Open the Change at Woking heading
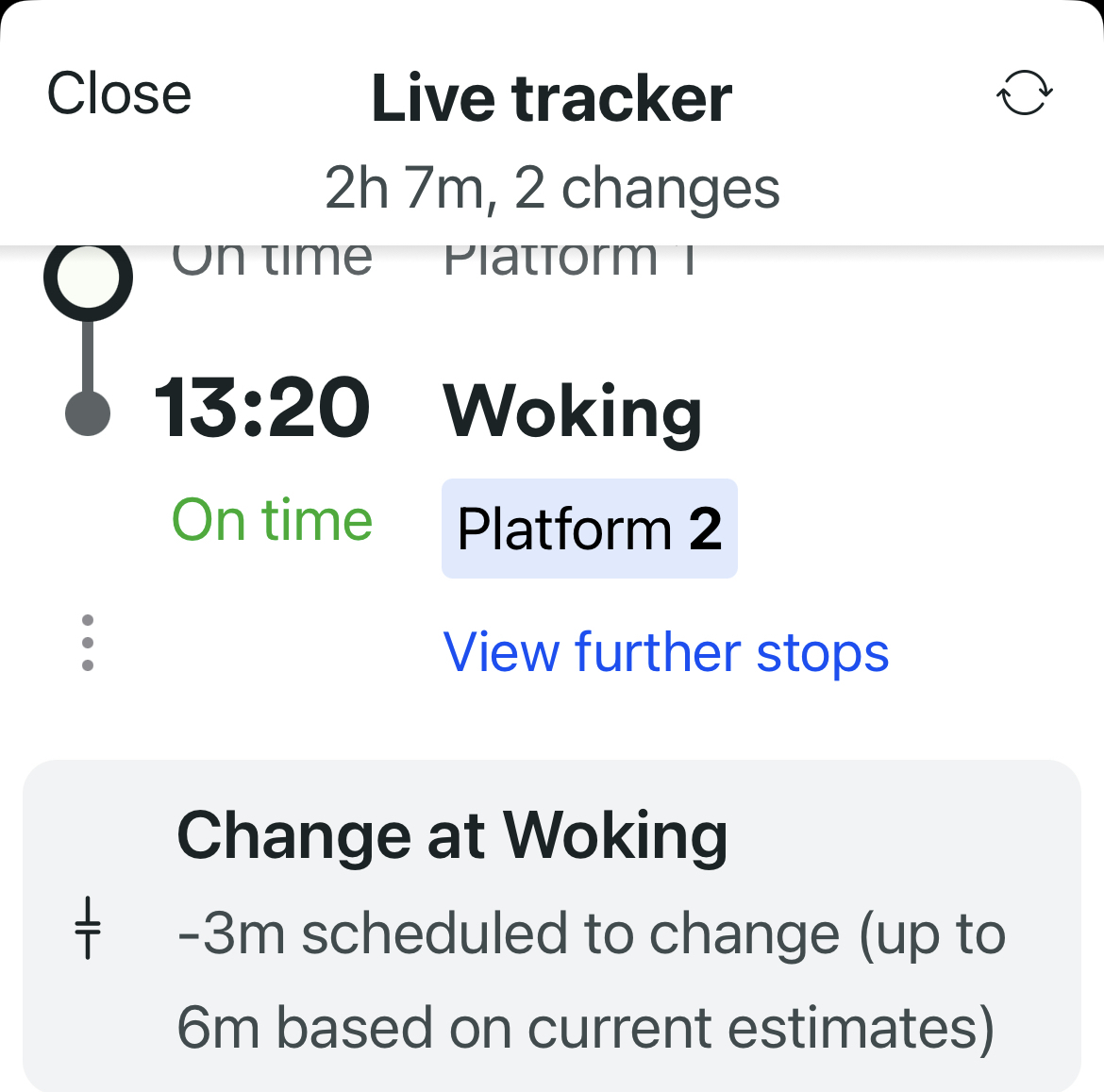Viewport: 1104px width, 1092px height. [x=452, y=835]
